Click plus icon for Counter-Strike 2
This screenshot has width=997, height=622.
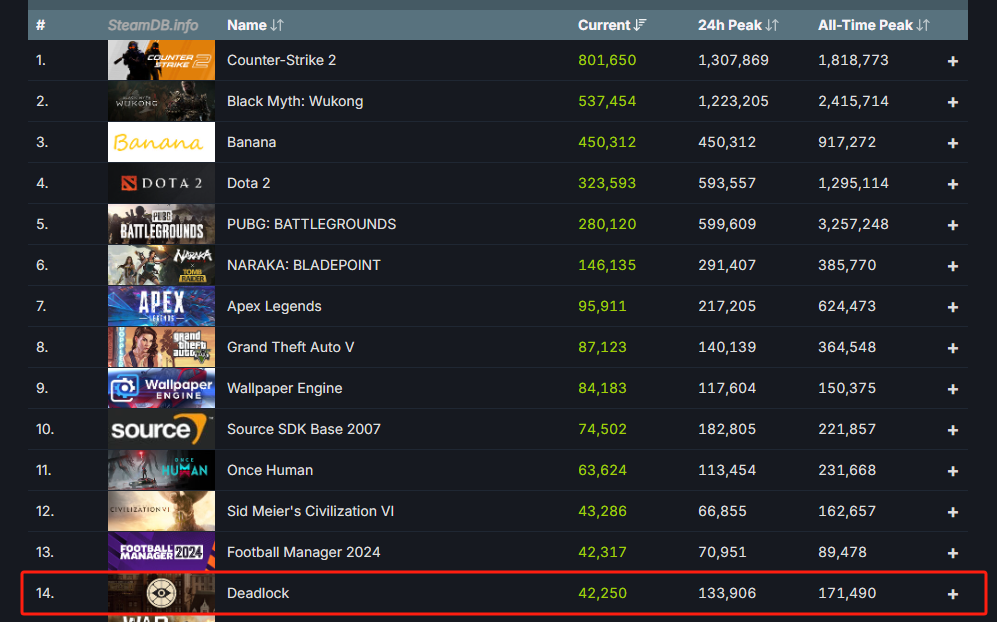pyautogui.click(x=952, y=61)
